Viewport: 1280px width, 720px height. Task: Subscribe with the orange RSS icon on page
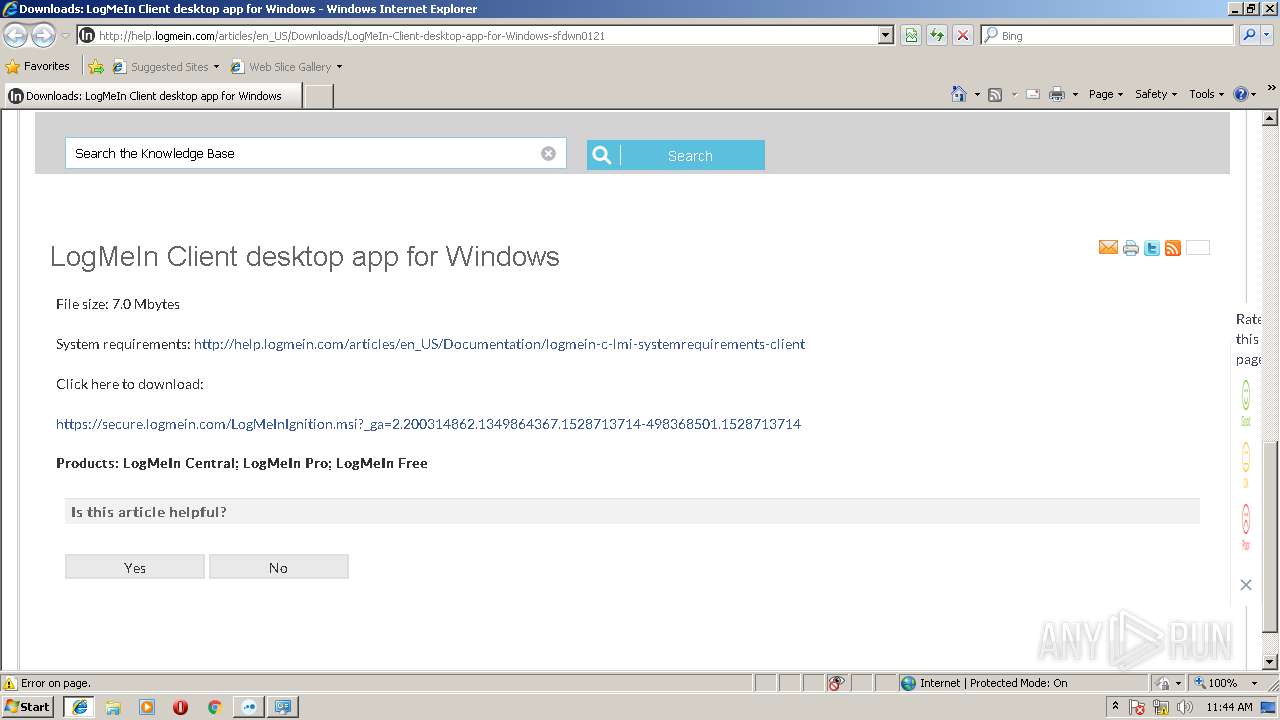point(1173,248)
